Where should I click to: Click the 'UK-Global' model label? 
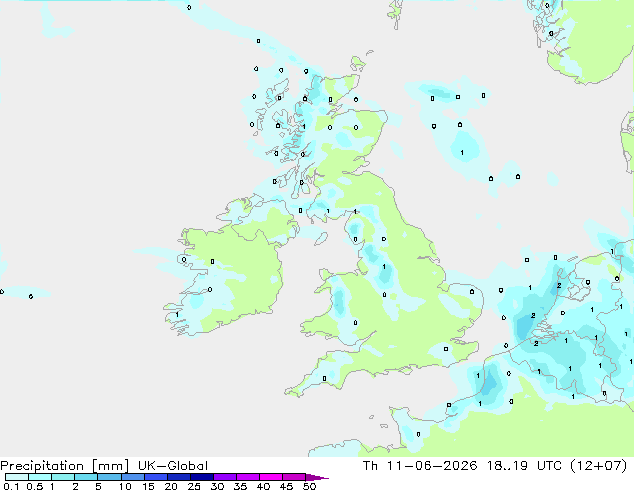[173, 466]
